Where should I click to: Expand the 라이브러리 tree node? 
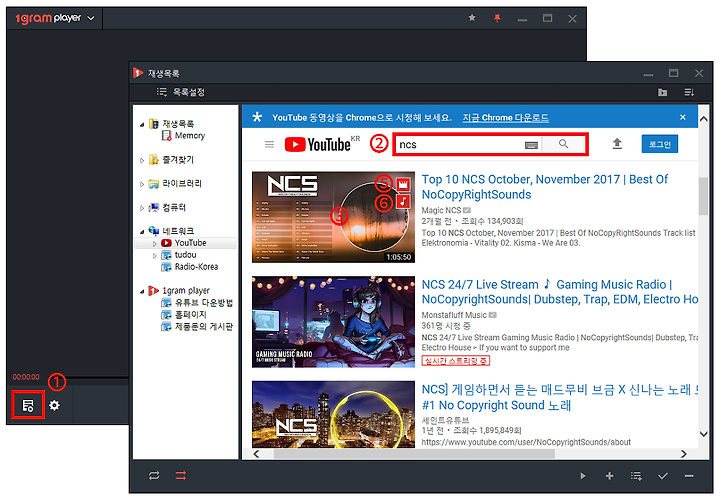[142, 184]
